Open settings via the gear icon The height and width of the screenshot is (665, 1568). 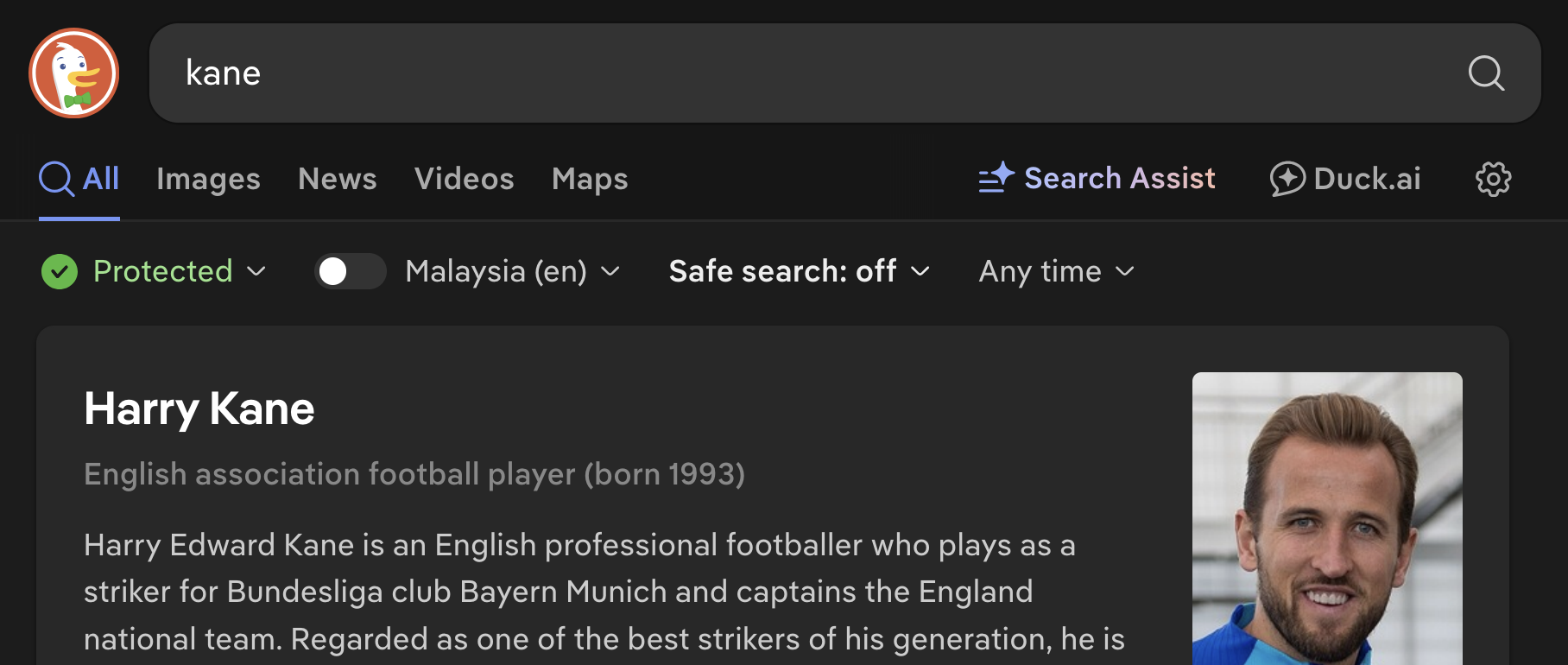click(x=1493, y=179)
